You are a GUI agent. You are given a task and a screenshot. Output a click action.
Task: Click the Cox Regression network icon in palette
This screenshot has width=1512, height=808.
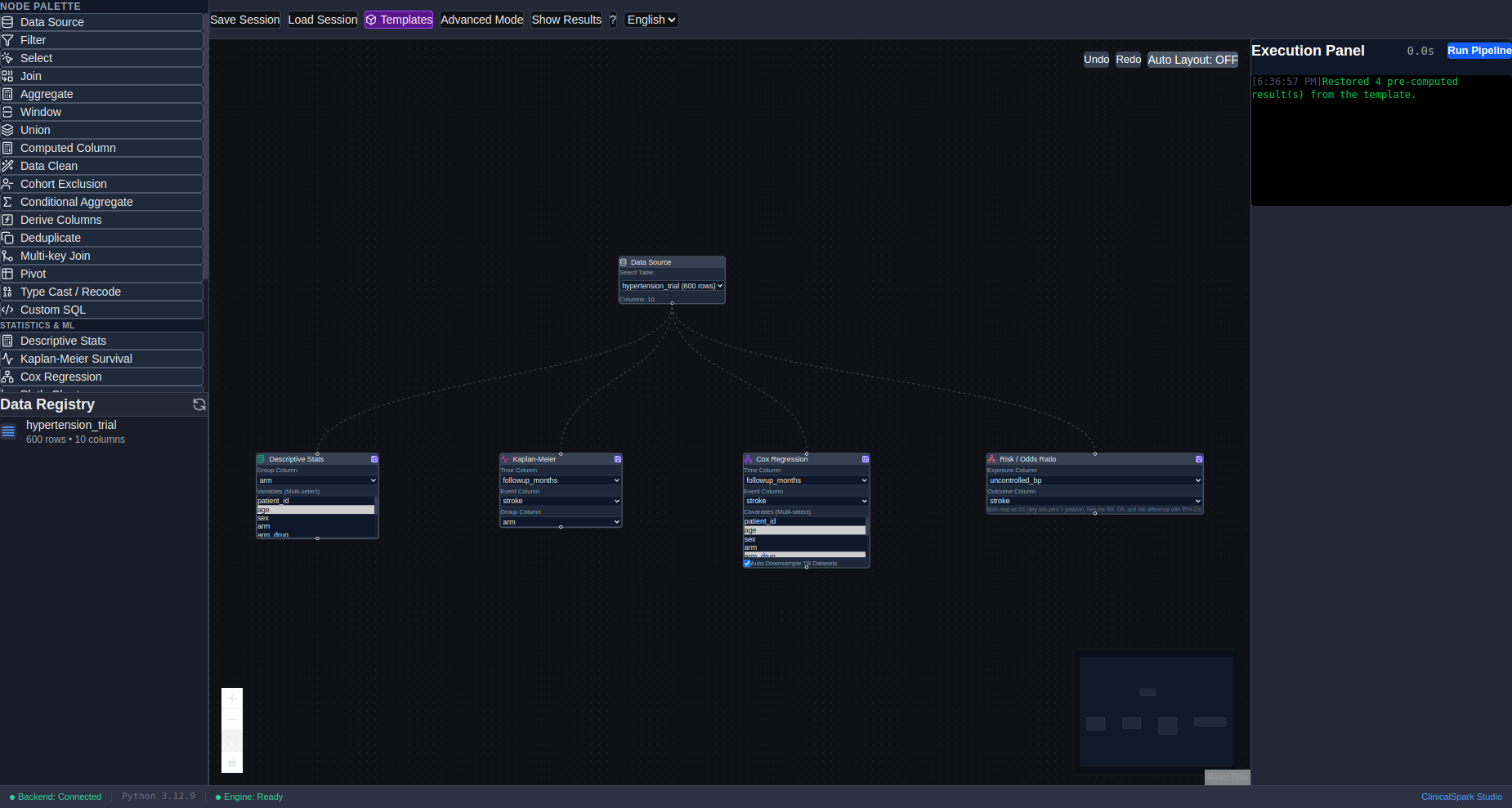pos(7,377)
